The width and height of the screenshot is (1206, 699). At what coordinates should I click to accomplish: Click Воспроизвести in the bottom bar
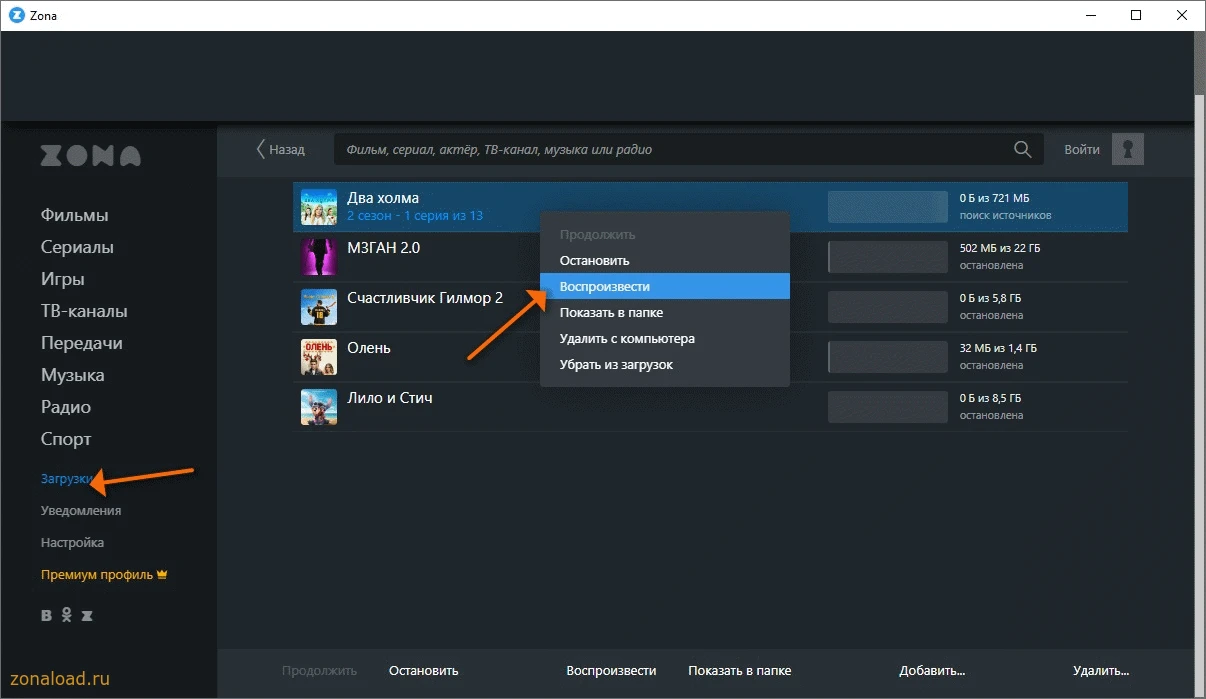pos(611,671)
